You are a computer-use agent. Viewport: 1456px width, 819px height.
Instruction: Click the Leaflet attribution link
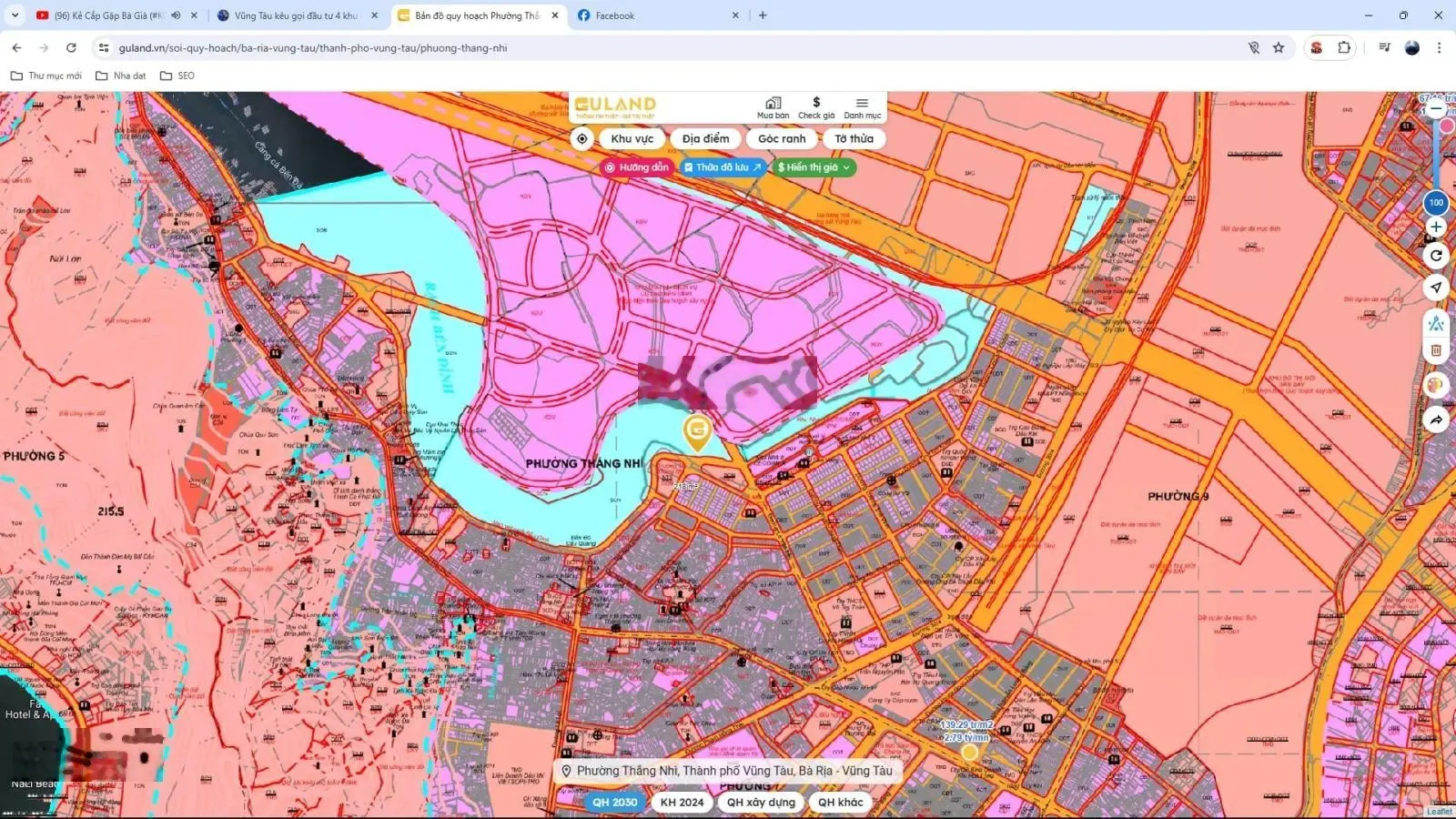[1439, 812]
